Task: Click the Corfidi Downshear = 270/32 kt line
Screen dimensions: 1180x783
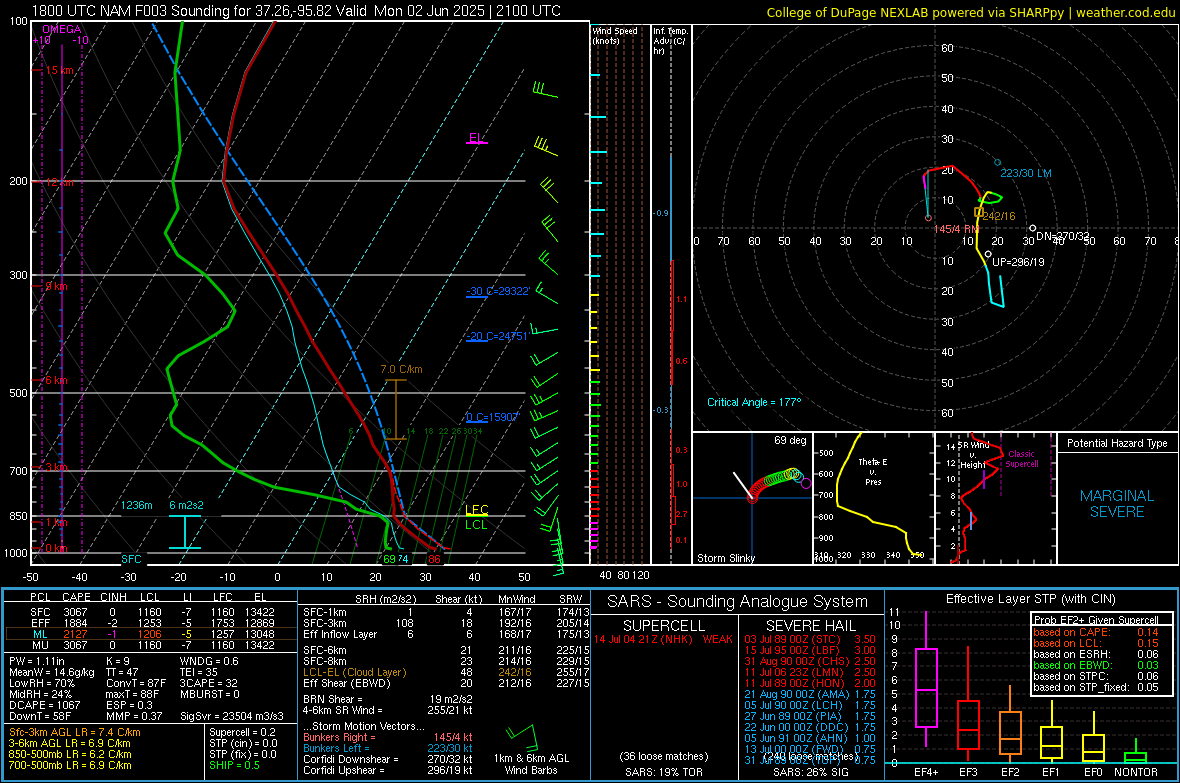Action: point(388,759)
